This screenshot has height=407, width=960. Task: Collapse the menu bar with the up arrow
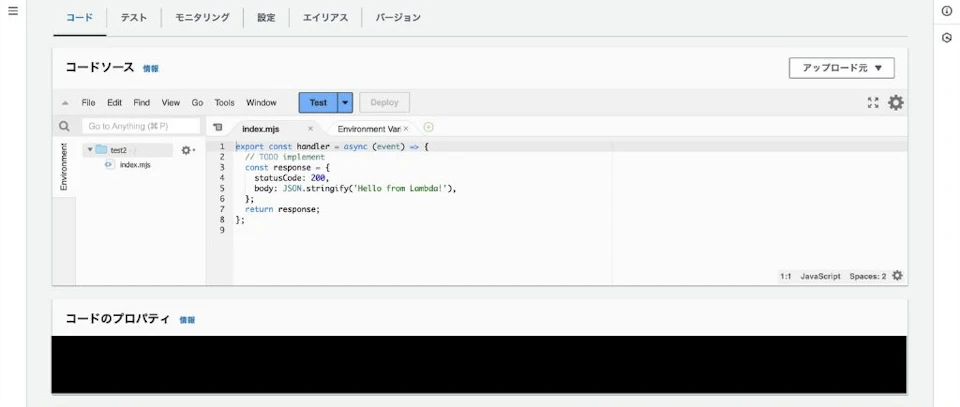(x=65, y=103)
